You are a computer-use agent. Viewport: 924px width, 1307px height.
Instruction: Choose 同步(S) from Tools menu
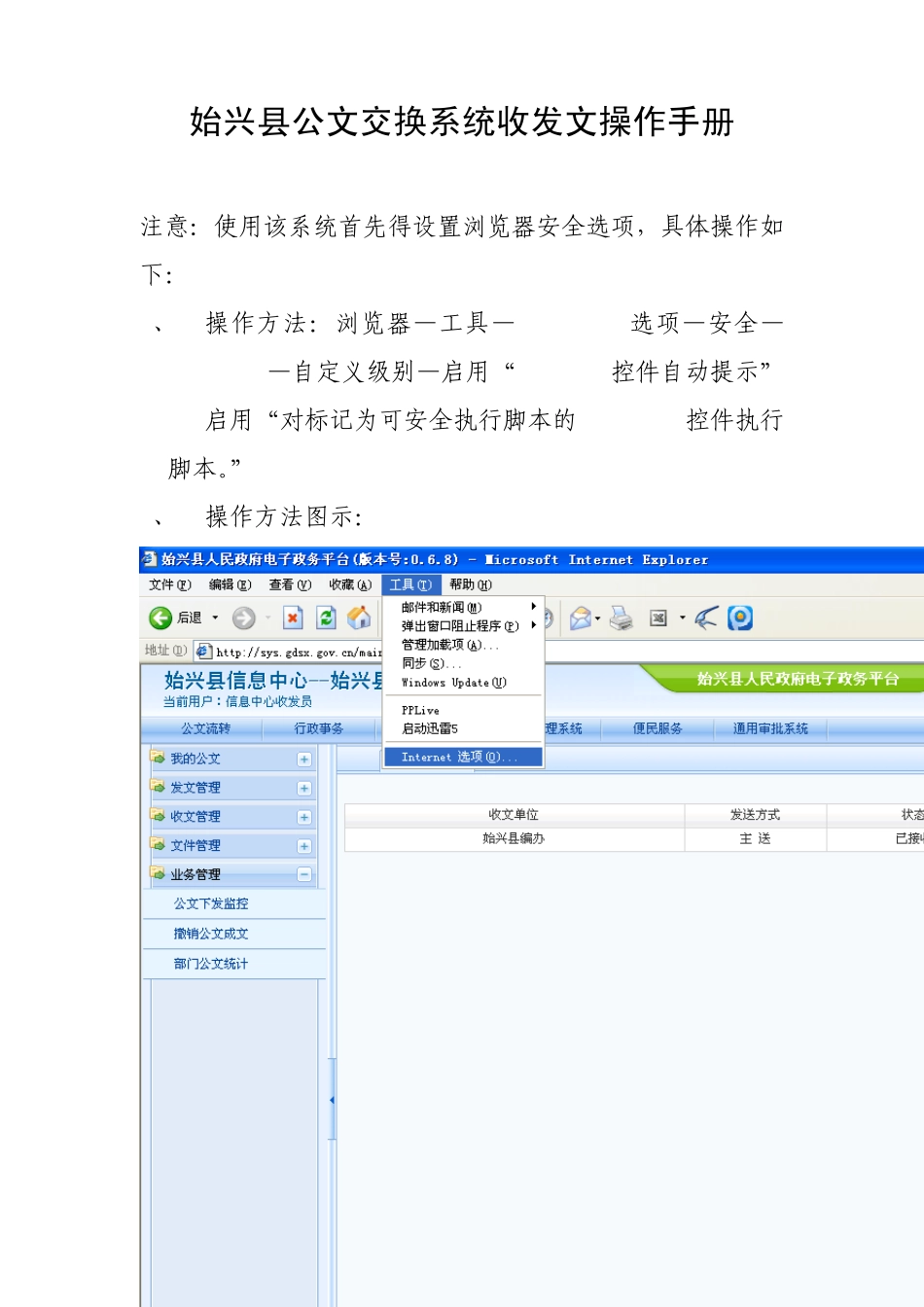[463, 663]
